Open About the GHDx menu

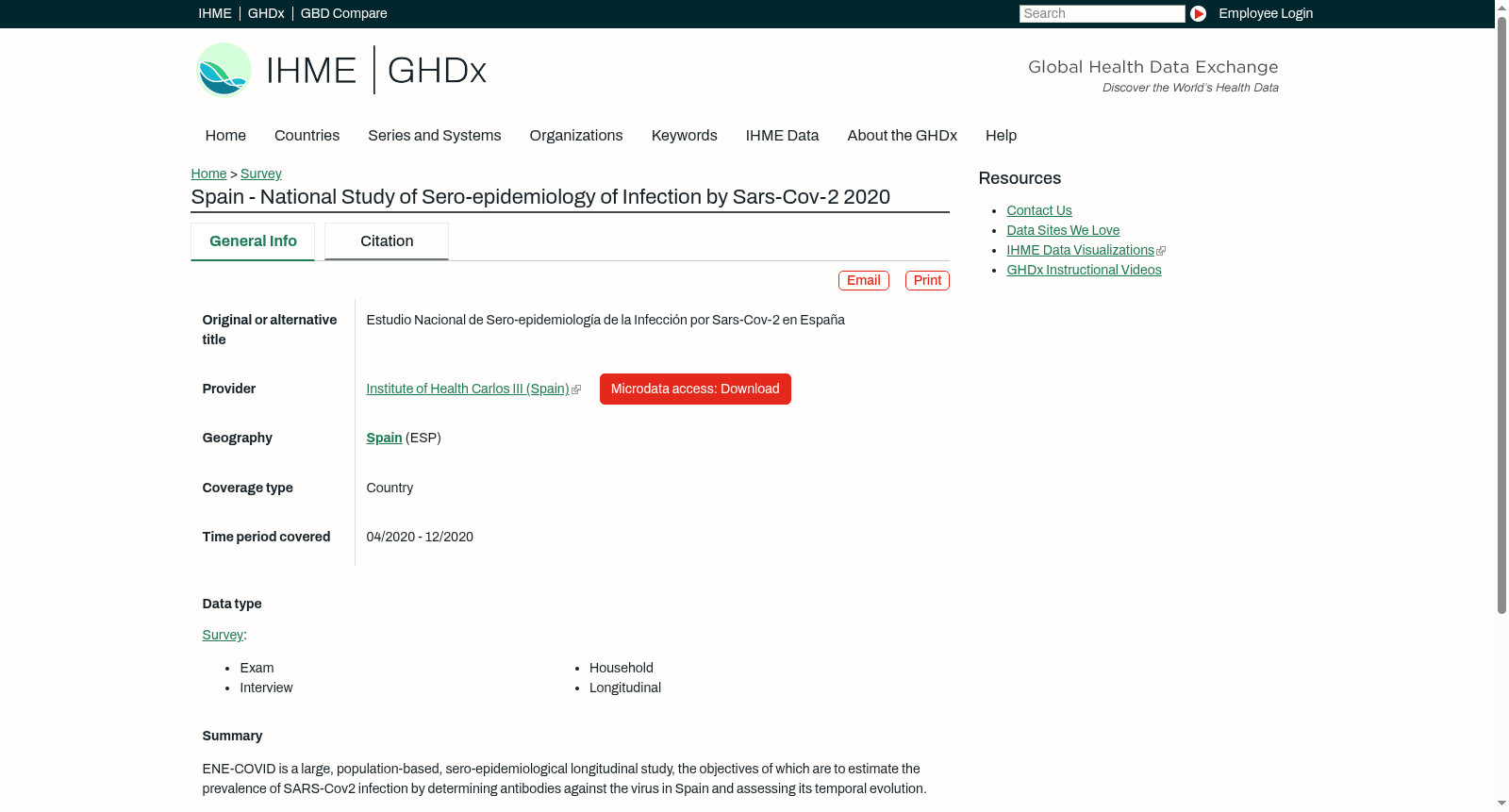(903, 136)
